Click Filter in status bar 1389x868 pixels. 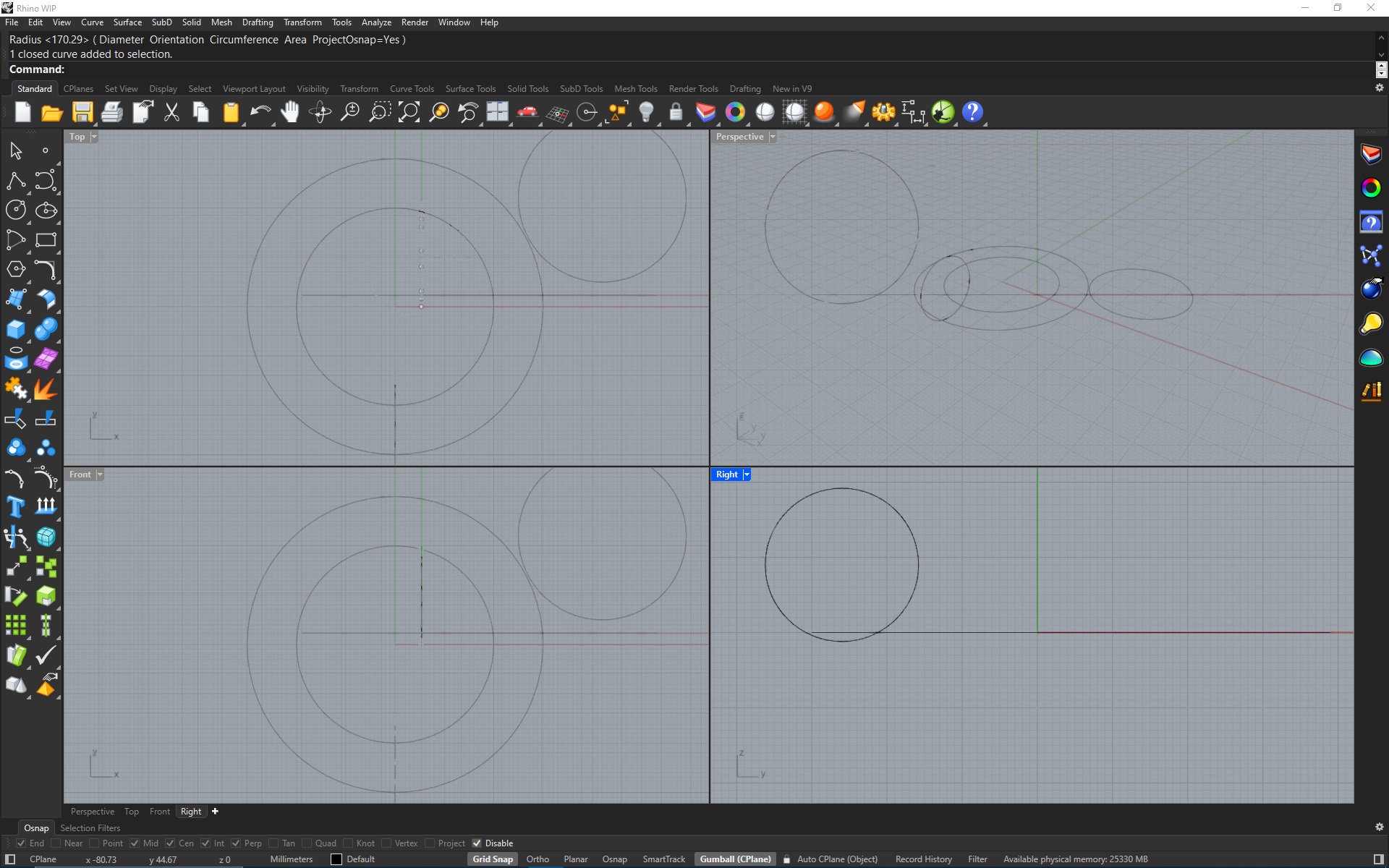coord(977,859)
